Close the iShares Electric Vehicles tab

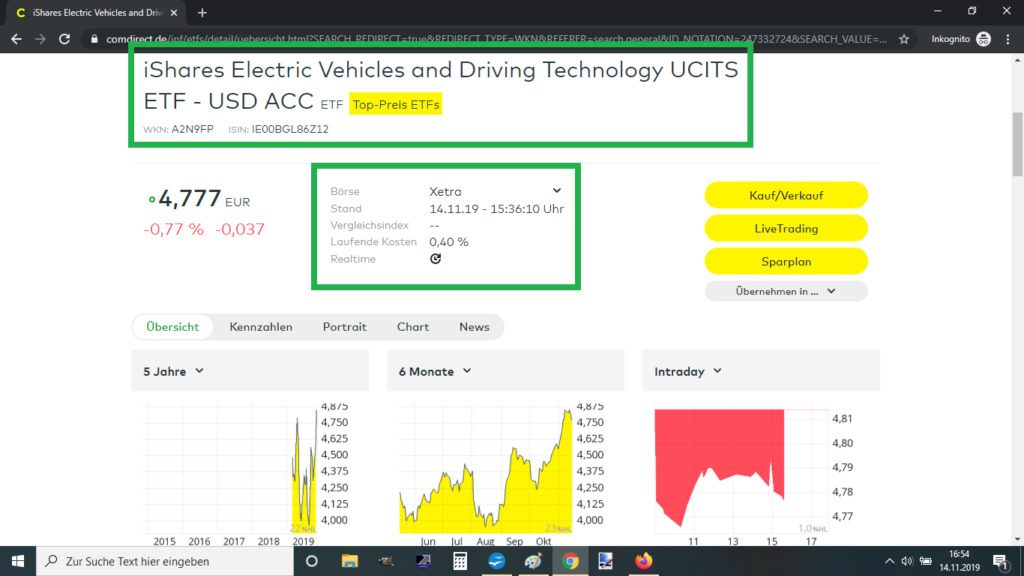pyautogui.click(x=174, y=12)
